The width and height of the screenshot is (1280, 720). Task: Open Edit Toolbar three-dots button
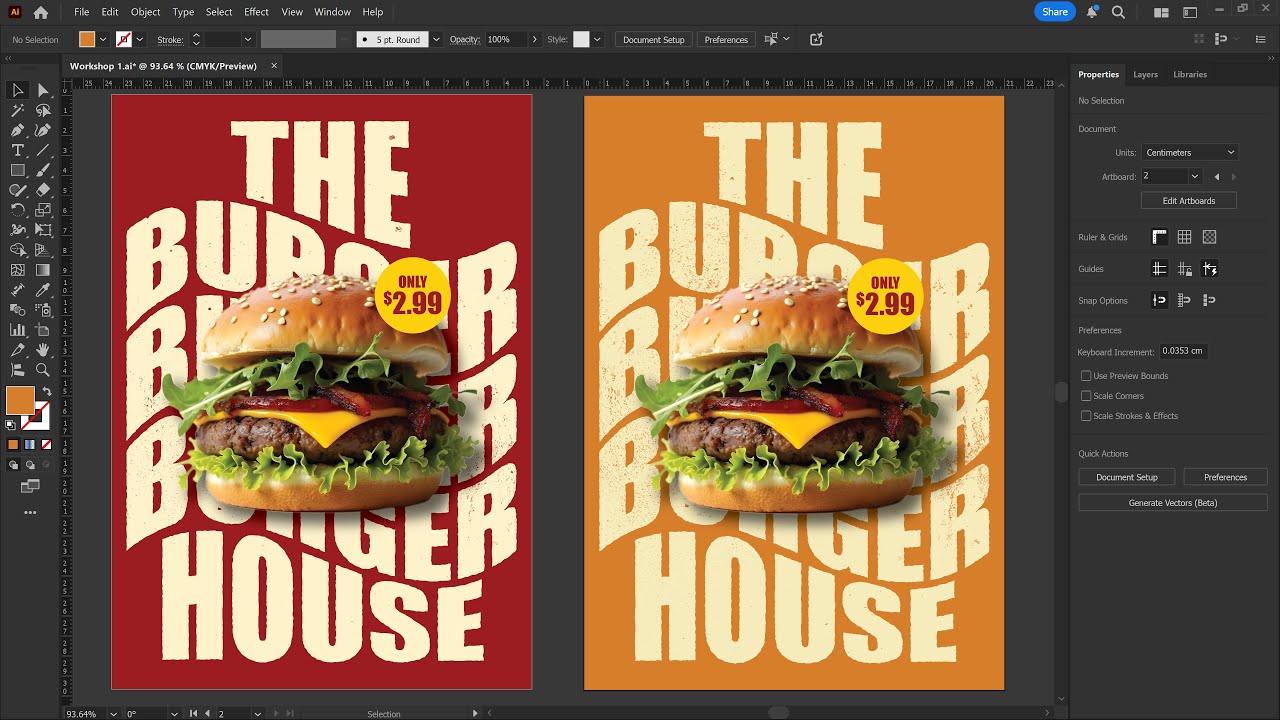click(30, 513)
